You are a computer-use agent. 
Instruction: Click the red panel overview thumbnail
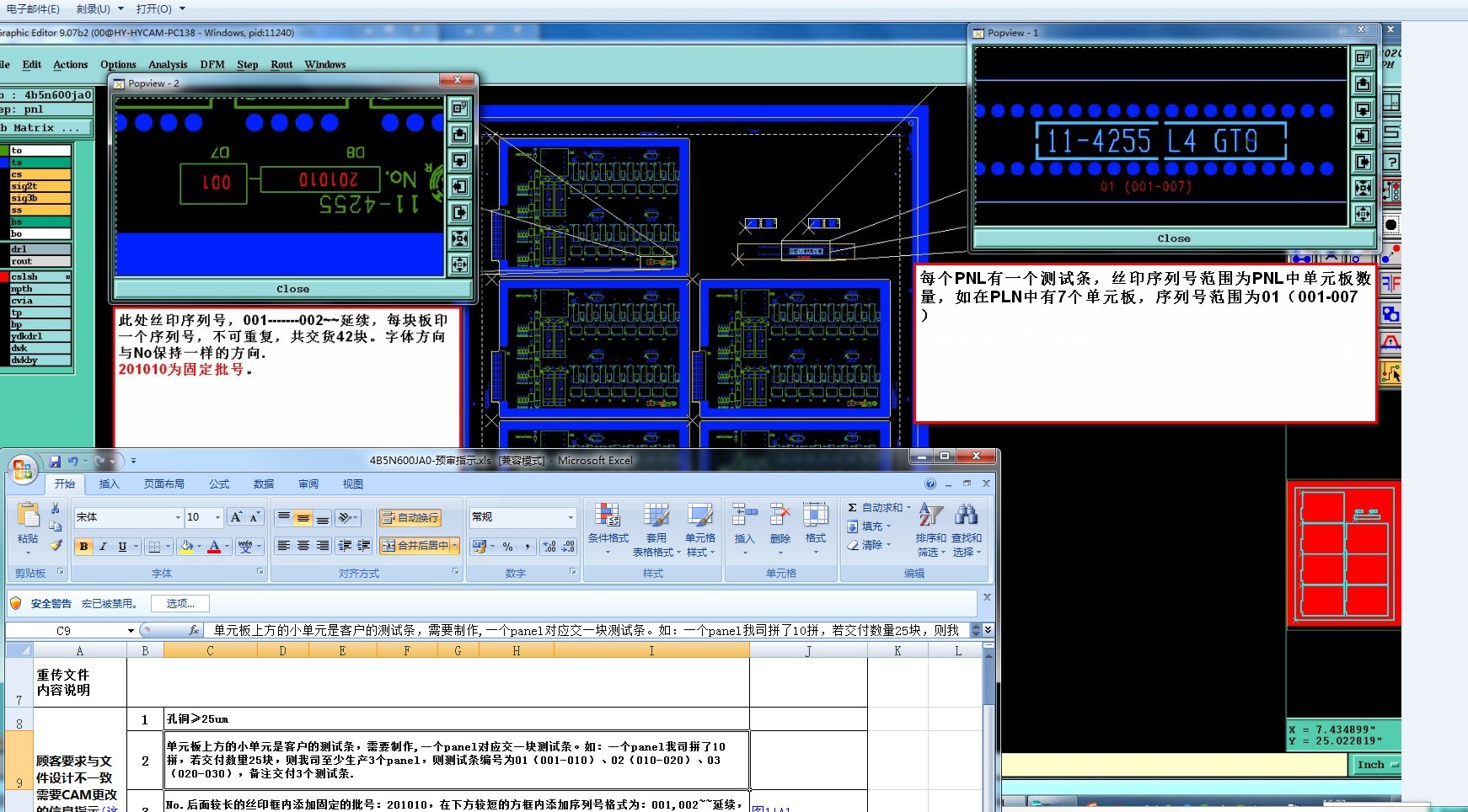(x=1343, y=554)
